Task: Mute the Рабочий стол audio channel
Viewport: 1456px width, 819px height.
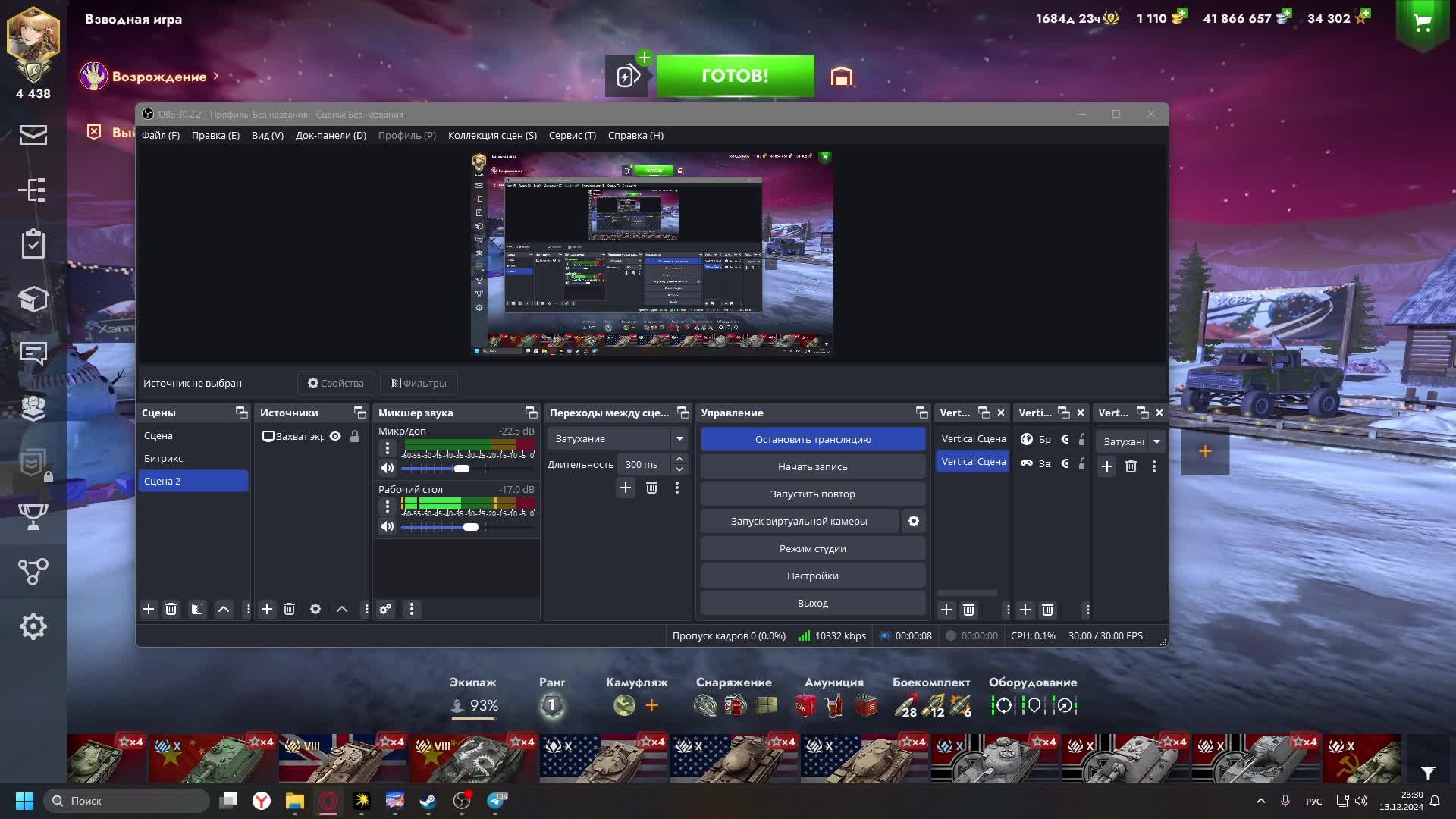Action: click(x=388, y=526)
